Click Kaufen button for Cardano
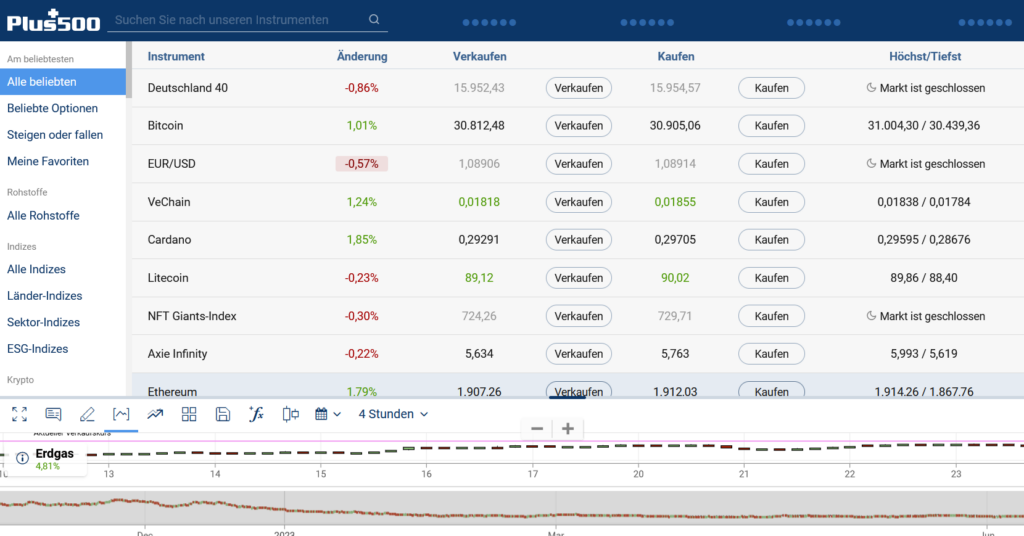The image size is (1024, 536). click(771, 240)
